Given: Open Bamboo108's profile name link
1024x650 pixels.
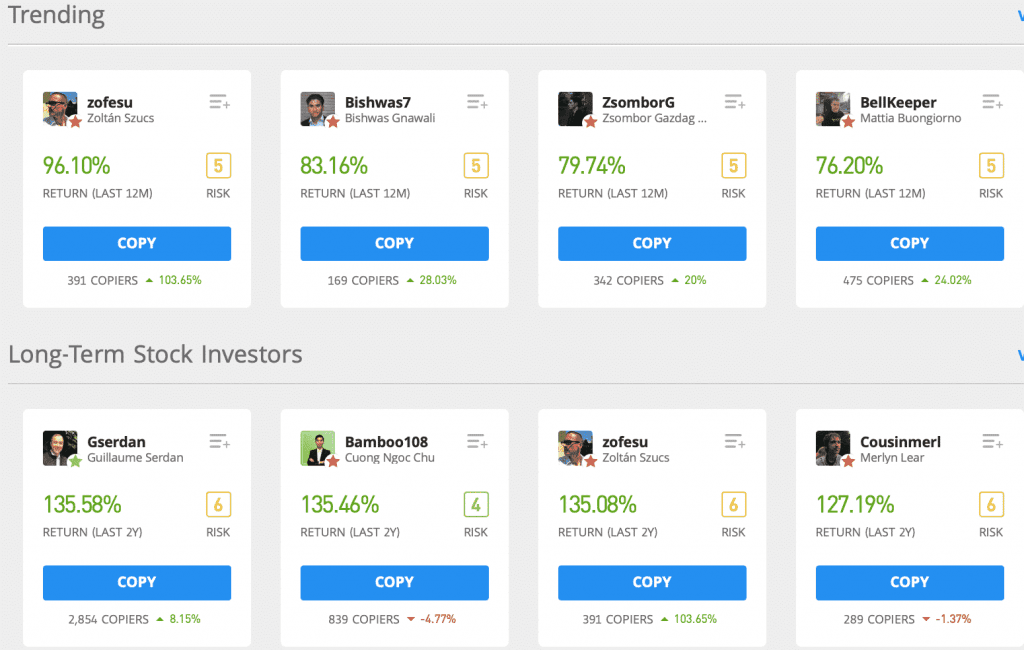Looking at the screenshot, I should (386, 442).
